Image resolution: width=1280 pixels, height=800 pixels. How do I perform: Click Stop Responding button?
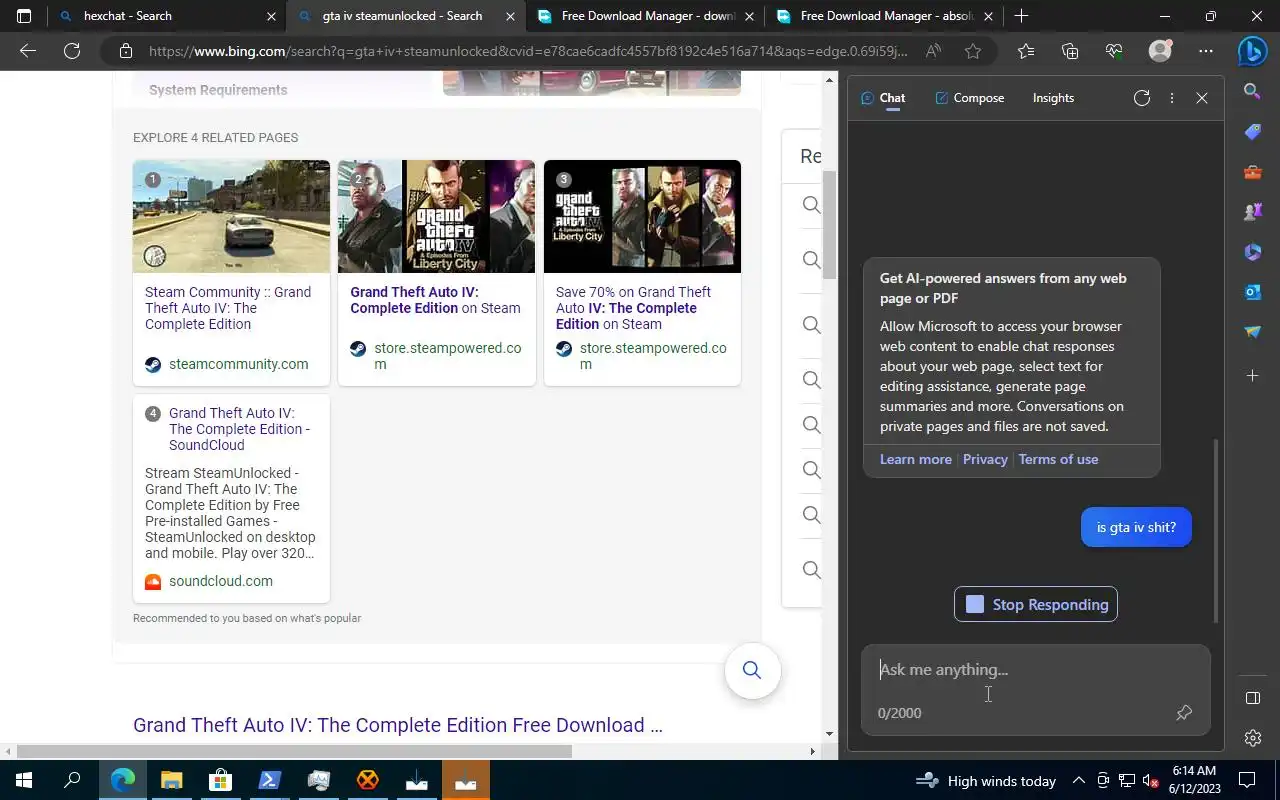(x=1036, y=604)
